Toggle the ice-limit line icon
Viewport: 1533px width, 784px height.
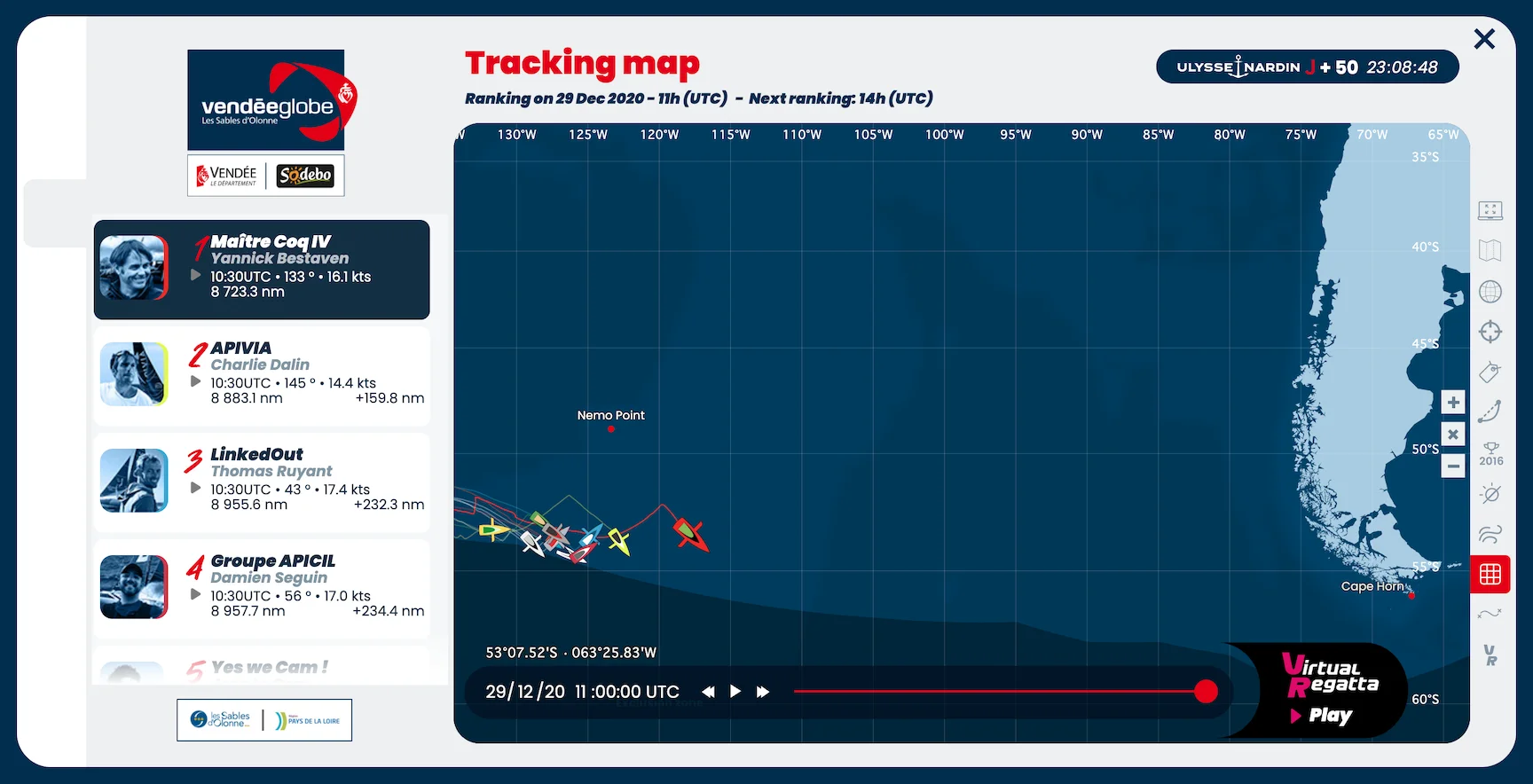coord(1490,614)
